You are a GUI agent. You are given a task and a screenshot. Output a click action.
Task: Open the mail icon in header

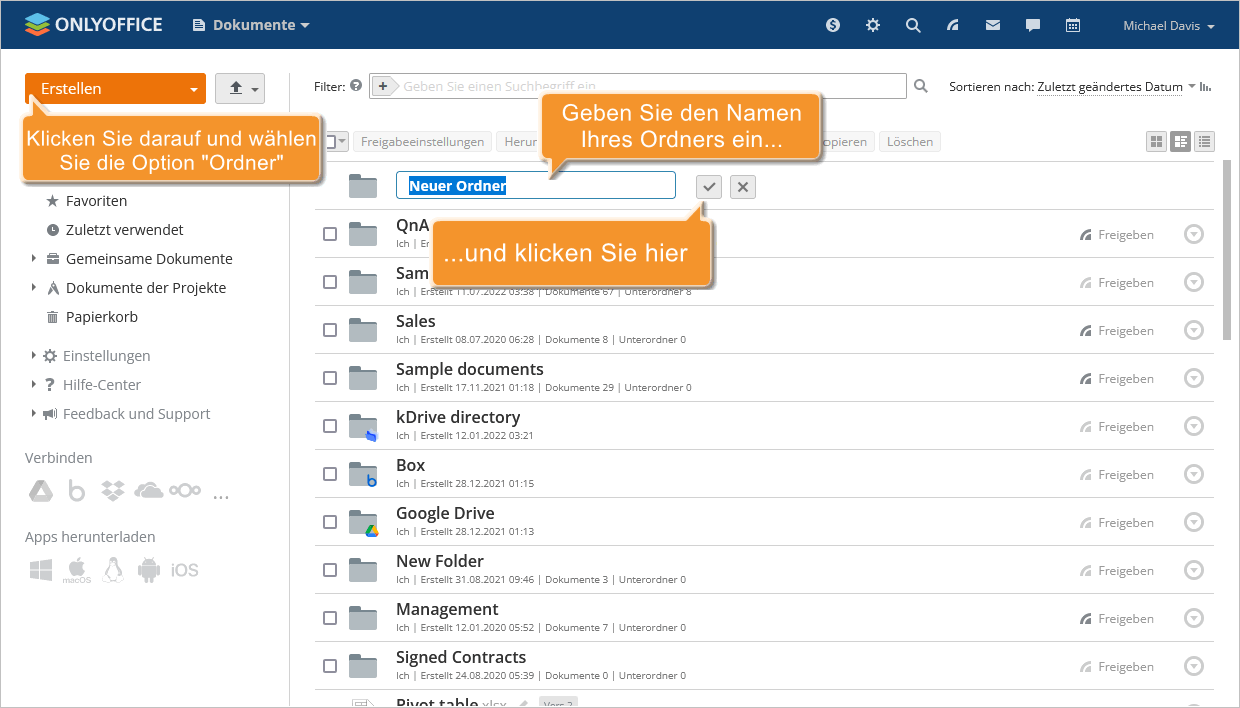(x=993, y=25)
